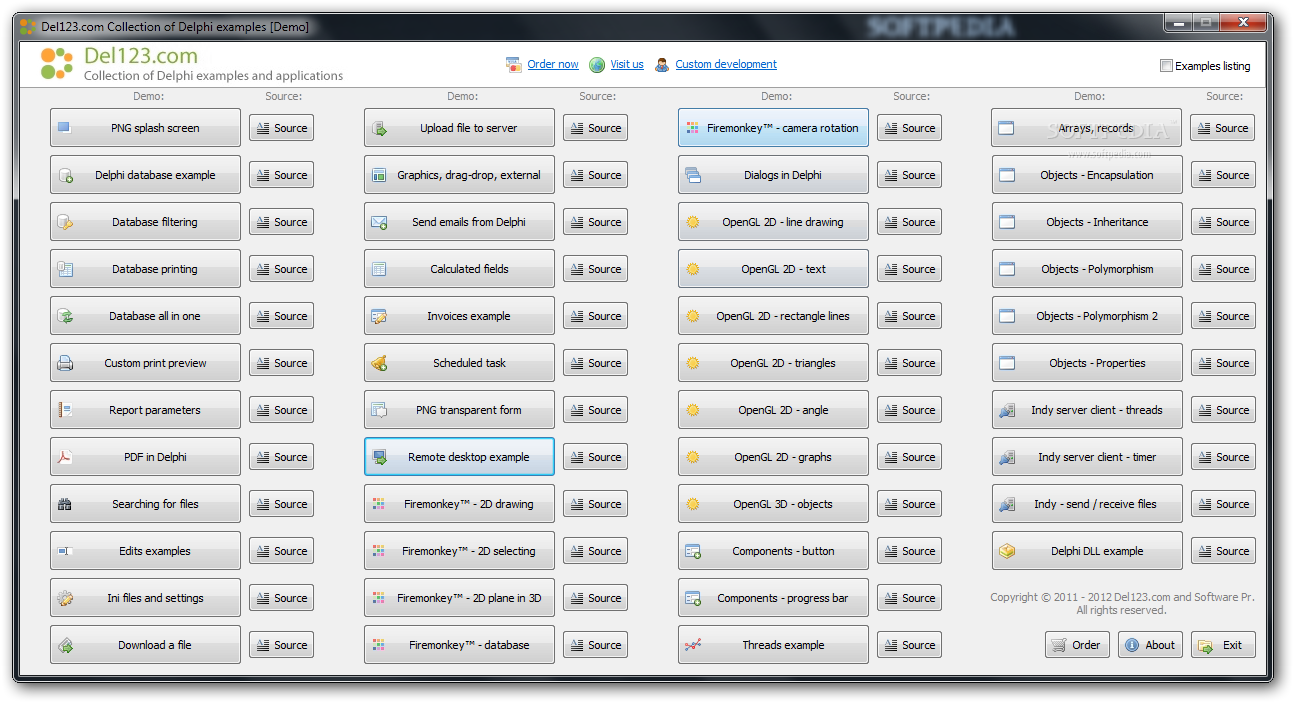The height and width of the screenshot is (703, 1294).
Task: Run the PNG transparent form demo
Action: 459,410
